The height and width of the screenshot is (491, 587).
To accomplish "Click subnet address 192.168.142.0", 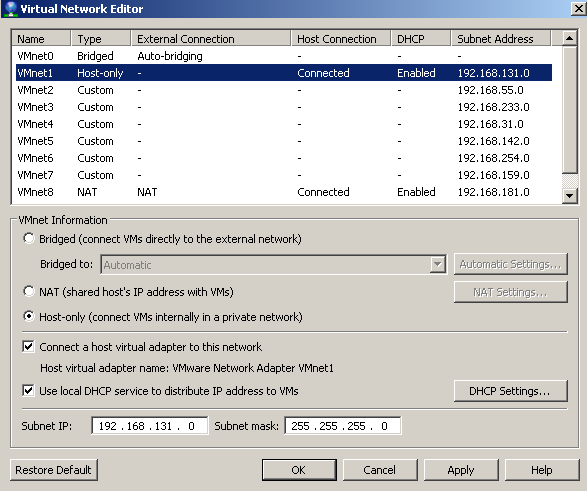I will [x=493, y=141].
